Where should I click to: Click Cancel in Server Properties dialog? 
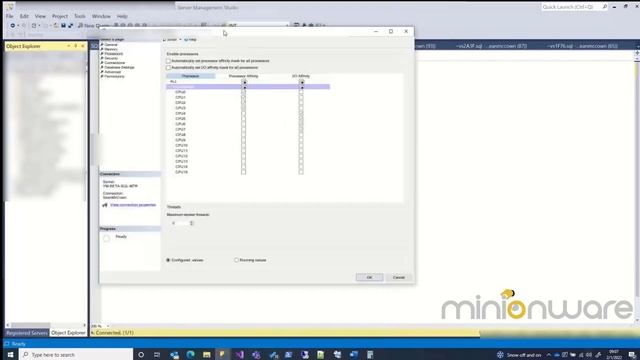pos(398,277)
